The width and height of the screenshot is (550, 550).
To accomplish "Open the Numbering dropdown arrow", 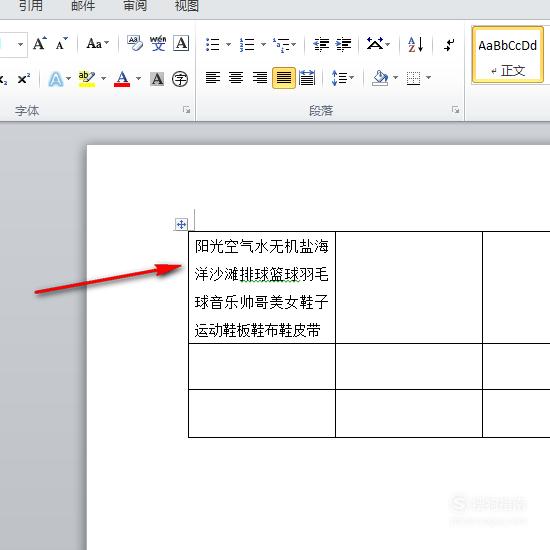I will click(x=263, y=45).
